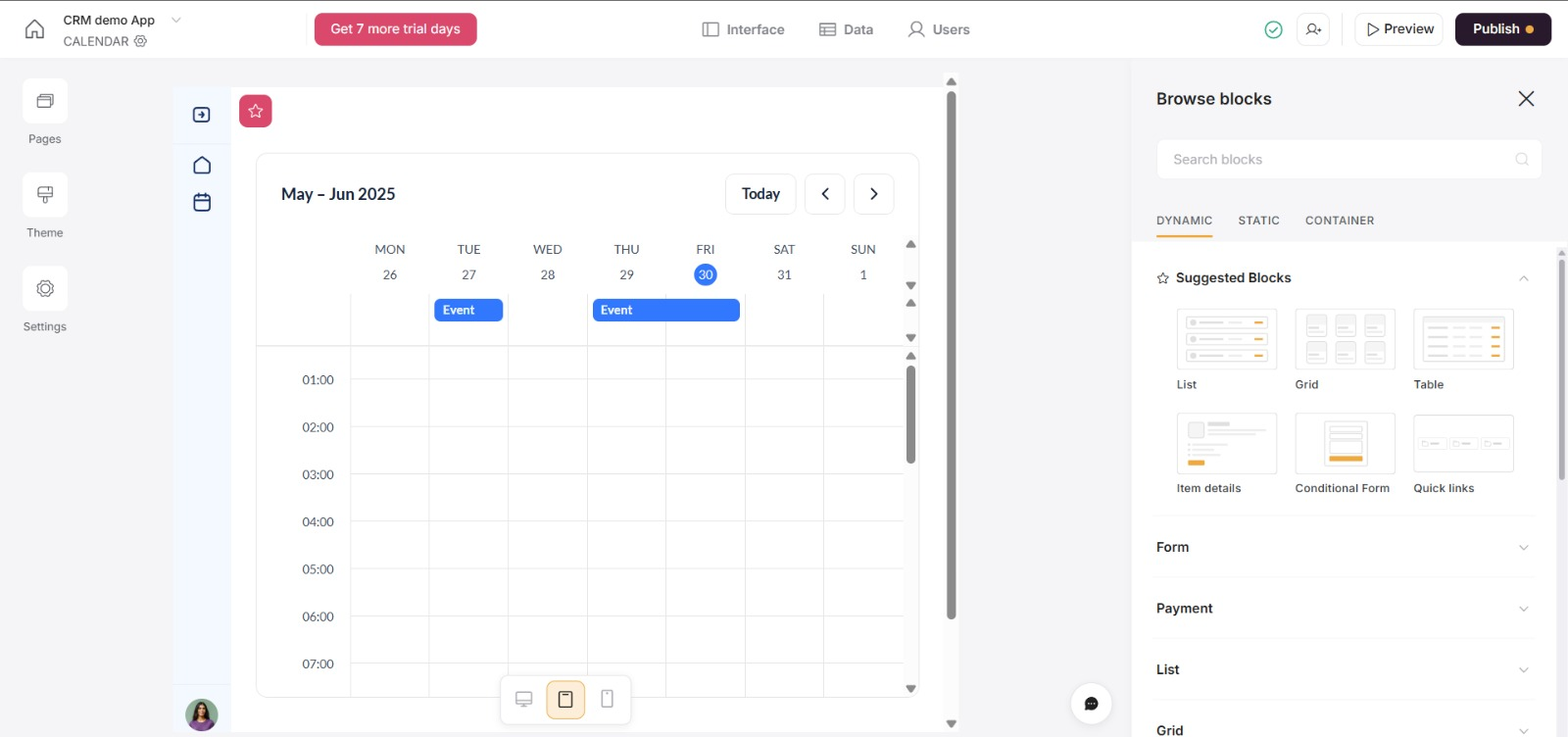Viewport: 1568px width, 737px height.
Task: Open the chat support bubble
Action: click(x=1092, y=704)
